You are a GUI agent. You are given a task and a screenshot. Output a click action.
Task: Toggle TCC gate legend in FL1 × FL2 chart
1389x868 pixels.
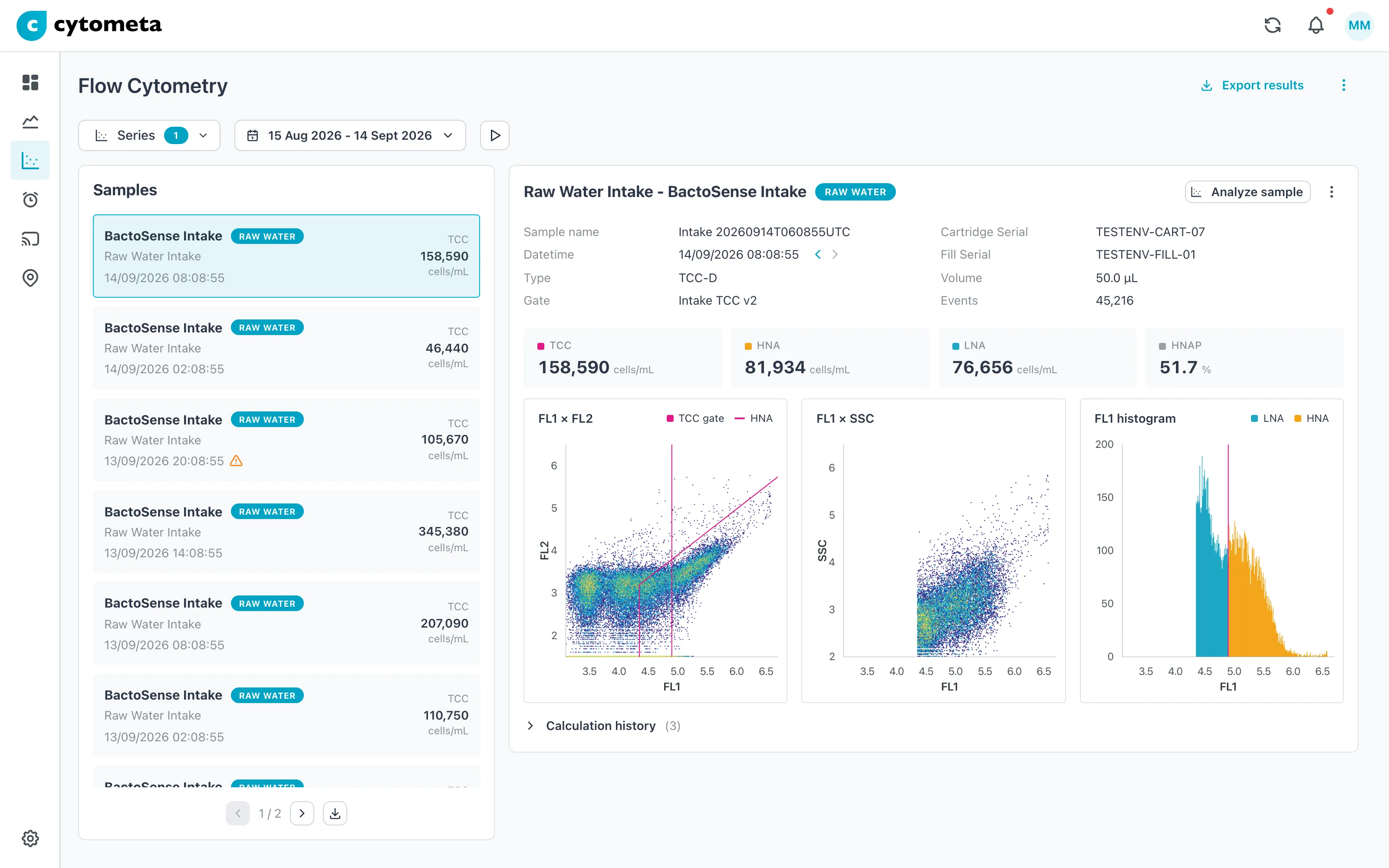pyautogui.click(x=695, y=418)
